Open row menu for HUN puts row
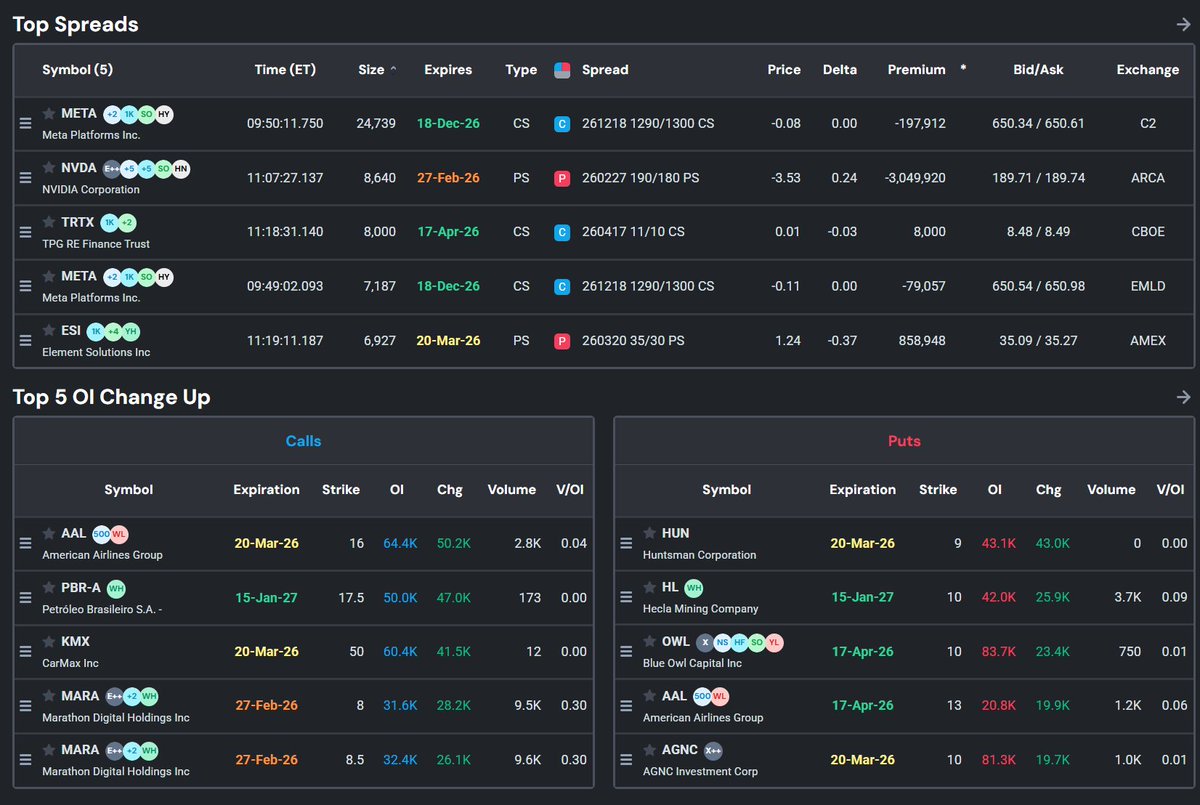 coord(626,544)
